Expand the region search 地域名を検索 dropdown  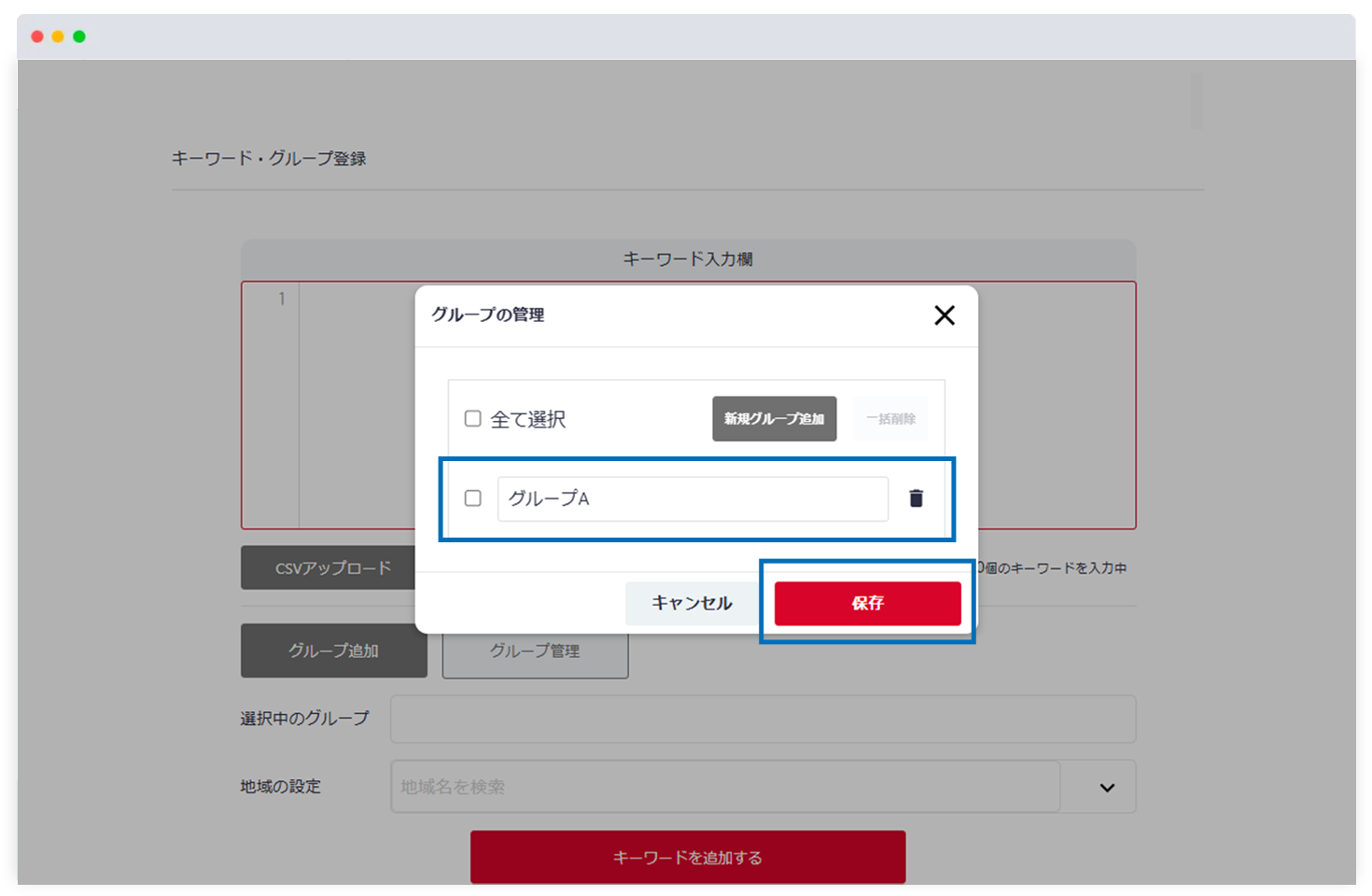(1106, 787)
